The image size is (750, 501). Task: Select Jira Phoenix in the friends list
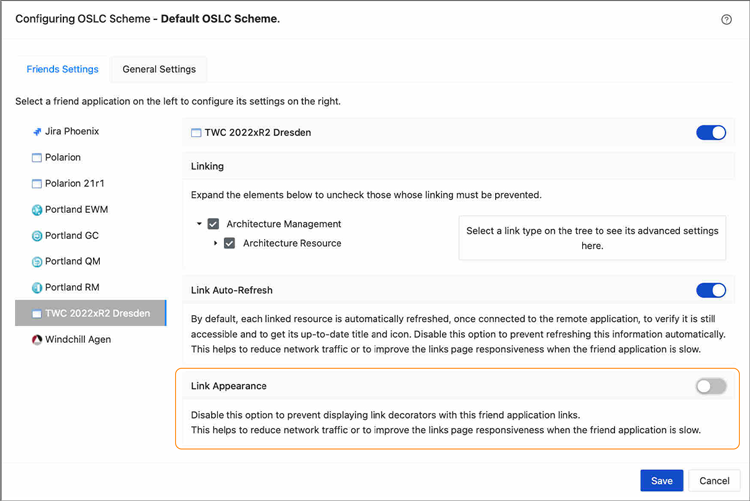(90, 131)
